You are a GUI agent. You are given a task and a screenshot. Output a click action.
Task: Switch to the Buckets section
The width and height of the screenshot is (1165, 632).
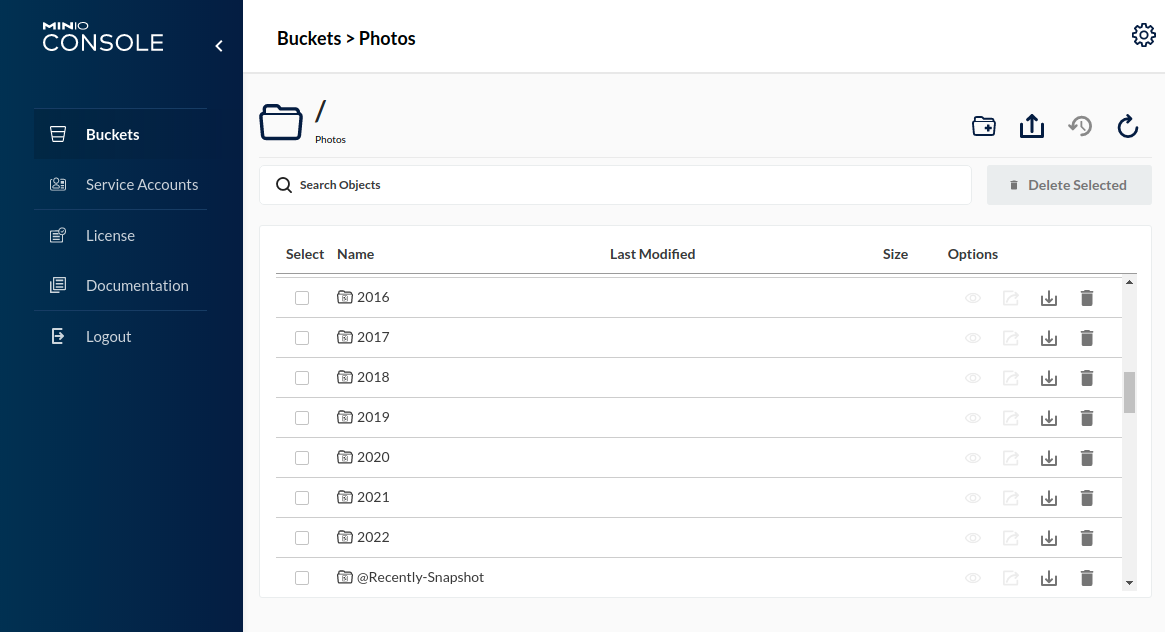[x=112, y=134]
